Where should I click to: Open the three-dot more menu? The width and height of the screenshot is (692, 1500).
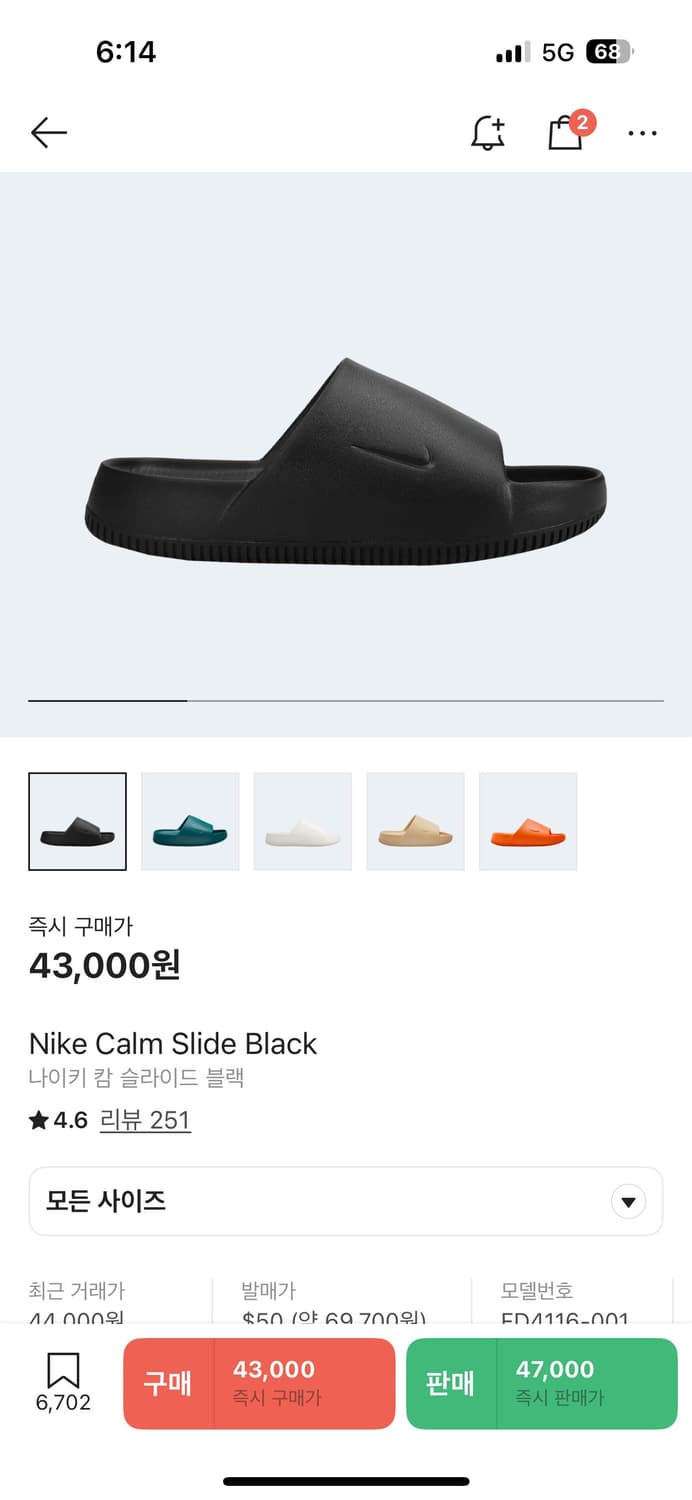pos(642,132)
